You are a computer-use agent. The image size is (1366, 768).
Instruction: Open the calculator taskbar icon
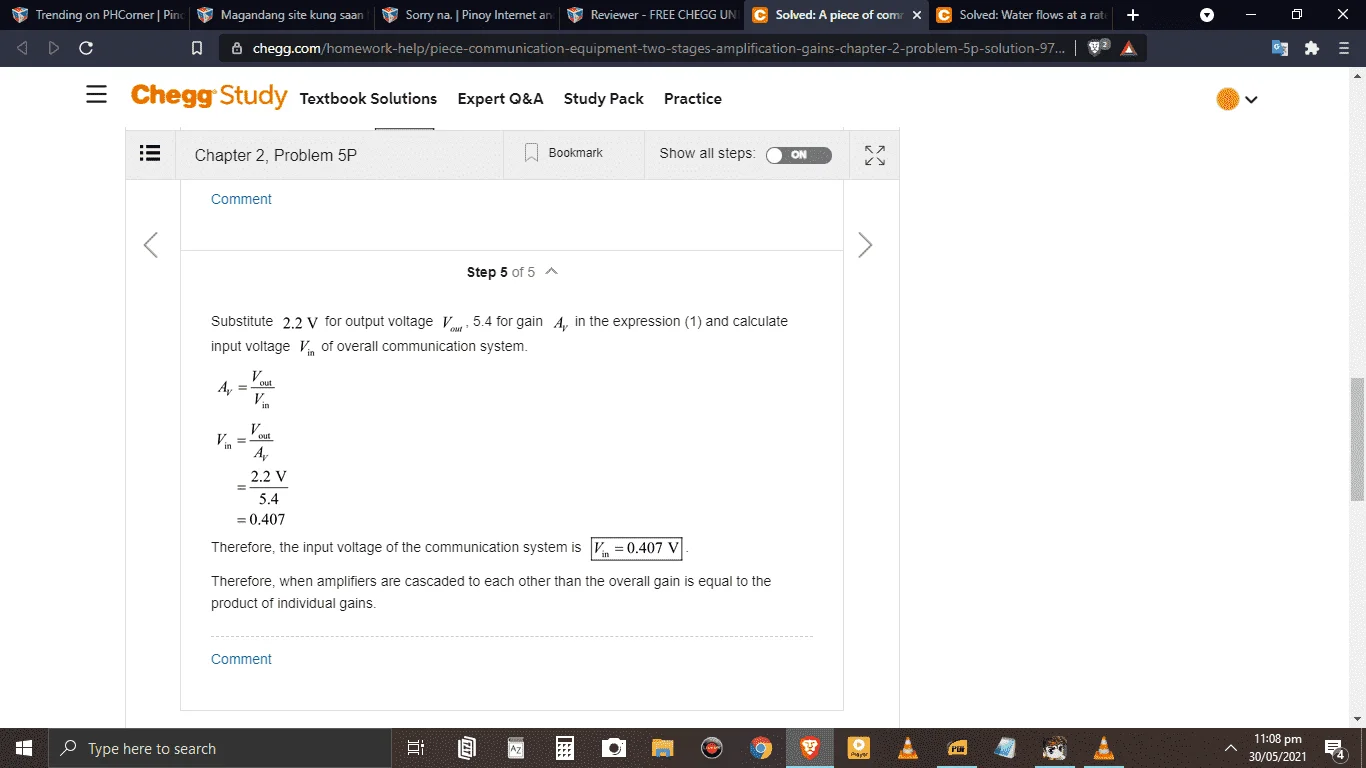point(565,748)
